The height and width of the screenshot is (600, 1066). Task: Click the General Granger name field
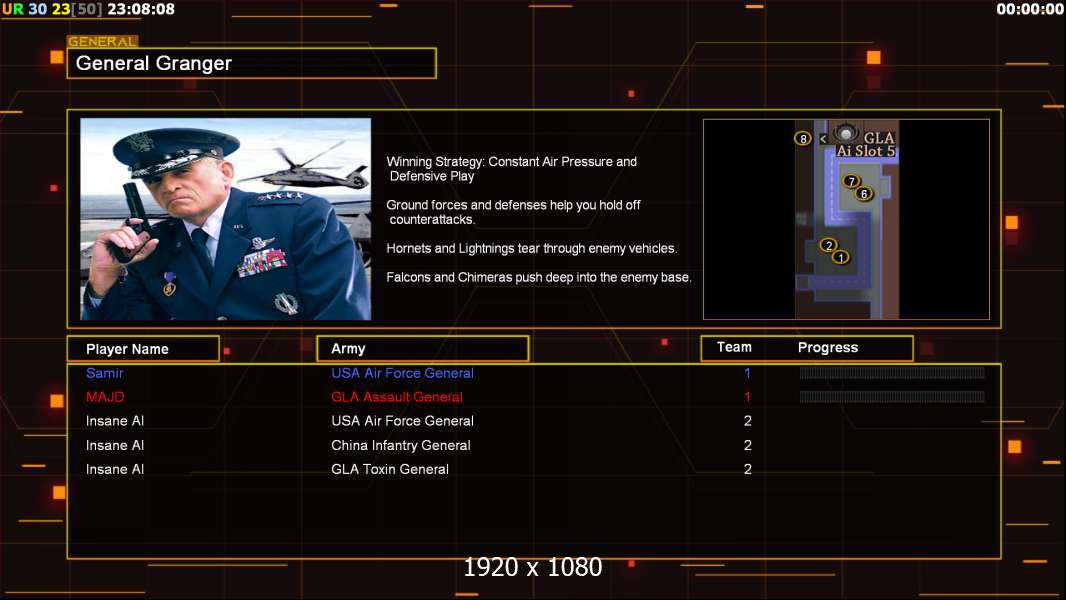252,63
